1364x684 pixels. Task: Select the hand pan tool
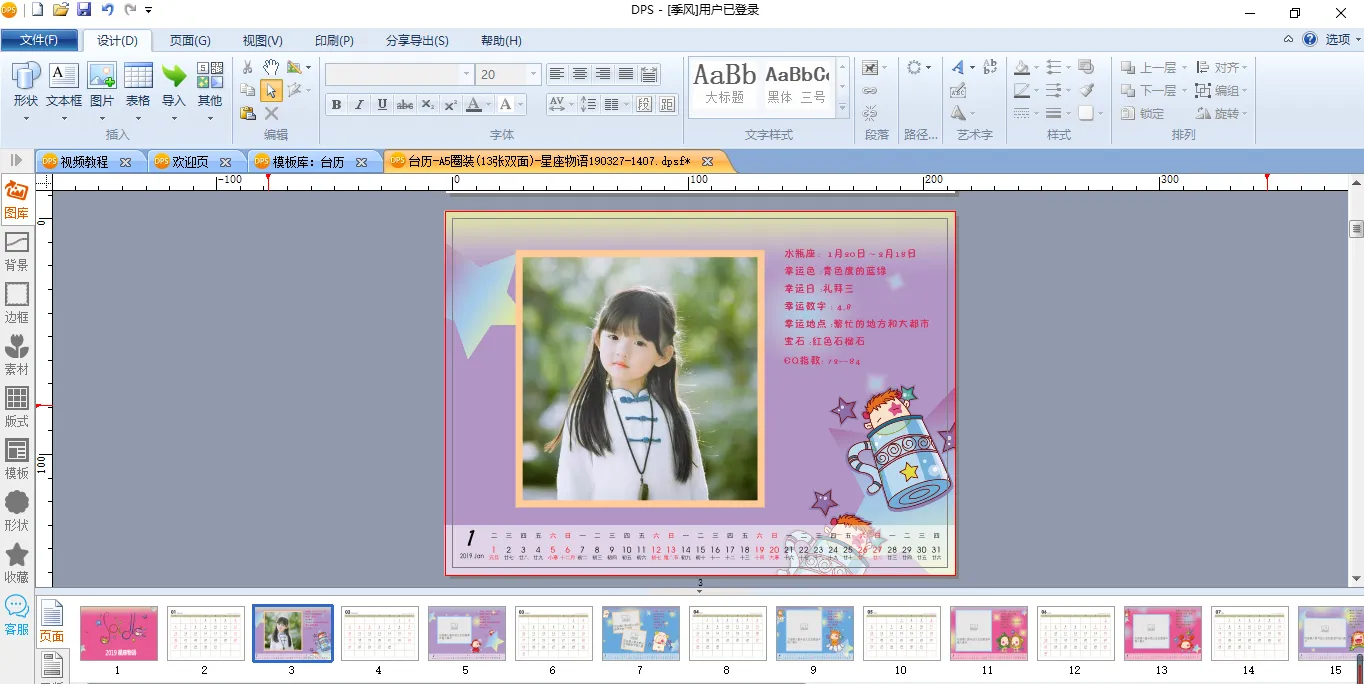(271, 67)
